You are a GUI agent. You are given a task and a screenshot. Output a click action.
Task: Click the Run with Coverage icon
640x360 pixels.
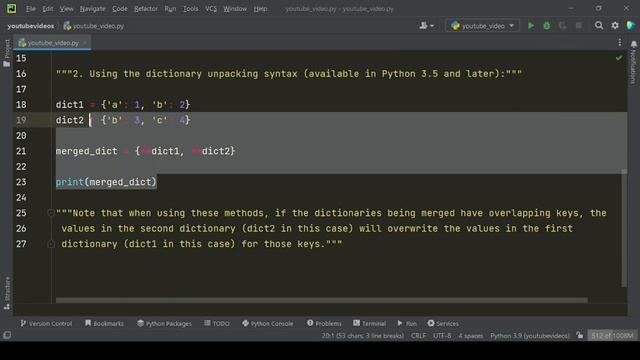pyautogui.click(x=562, y=26)
